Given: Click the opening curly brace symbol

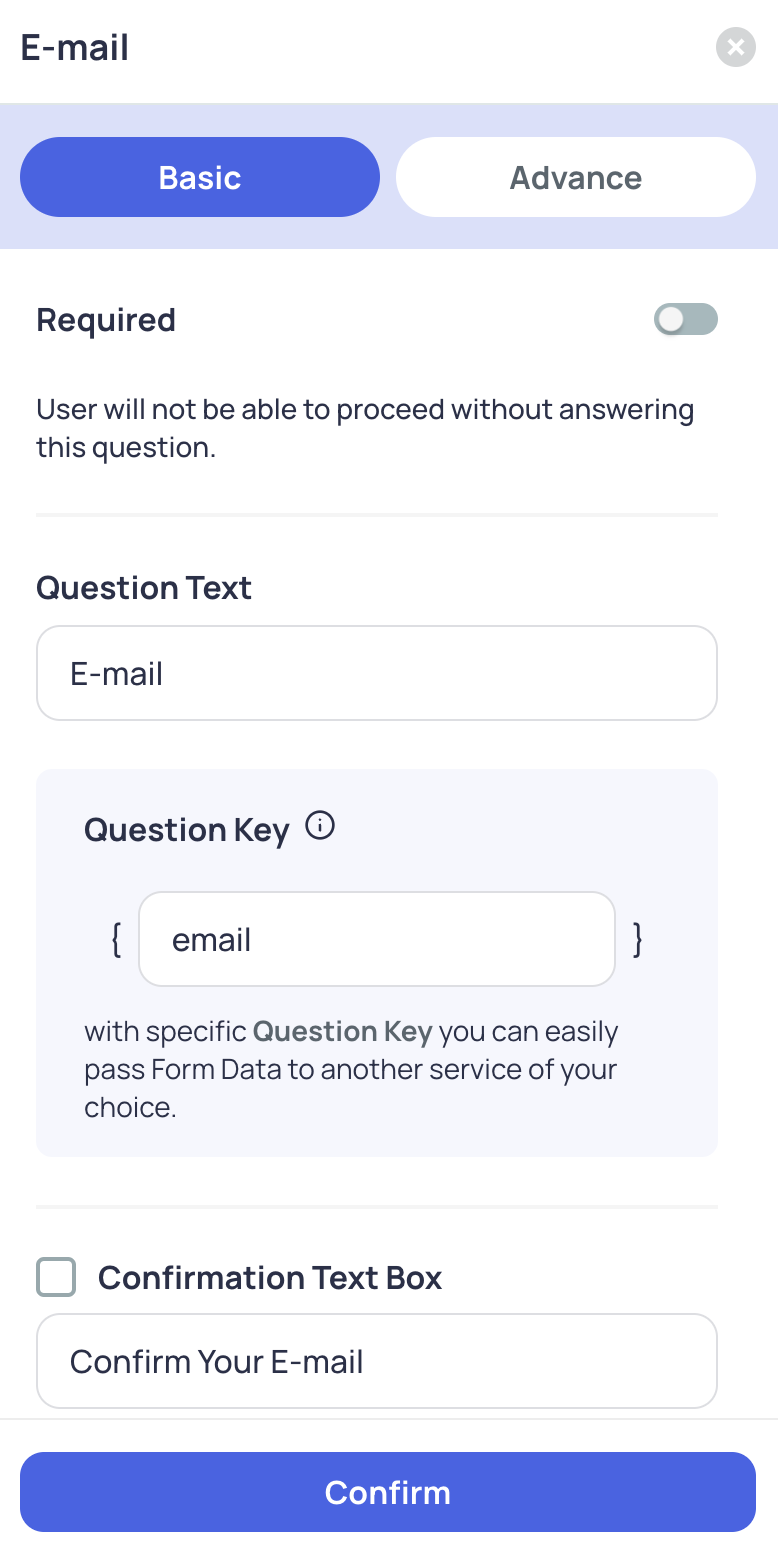Looking at the screenshot, I should (x=116, y=940).
